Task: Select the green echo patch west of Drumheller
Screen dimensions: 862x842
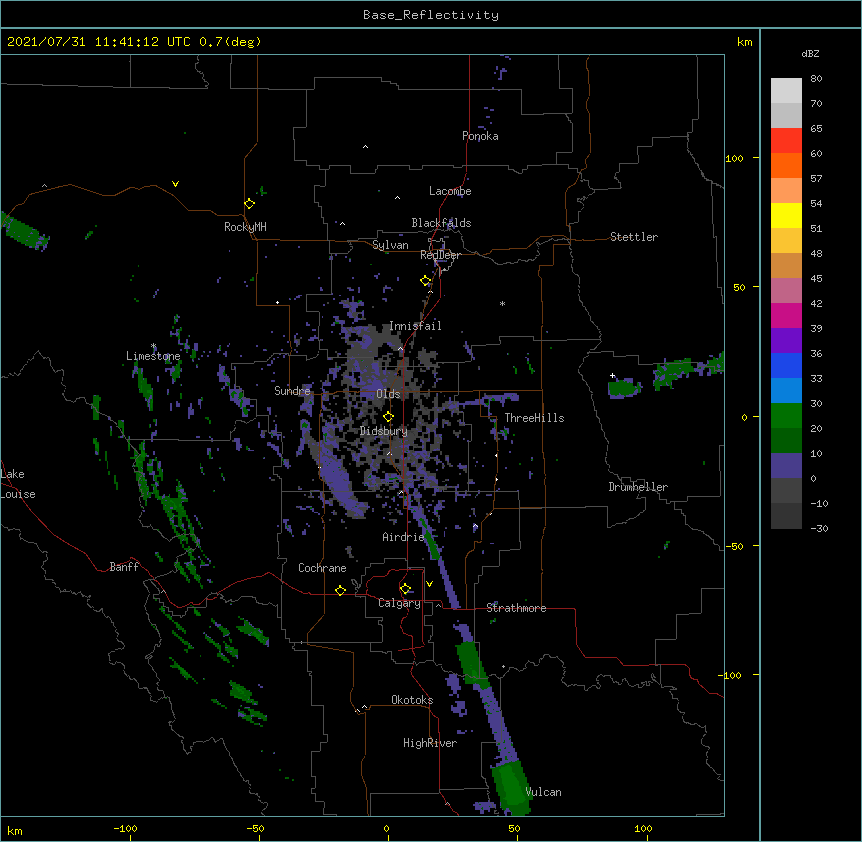Action: pyautogui.click(x=623, y=388)
